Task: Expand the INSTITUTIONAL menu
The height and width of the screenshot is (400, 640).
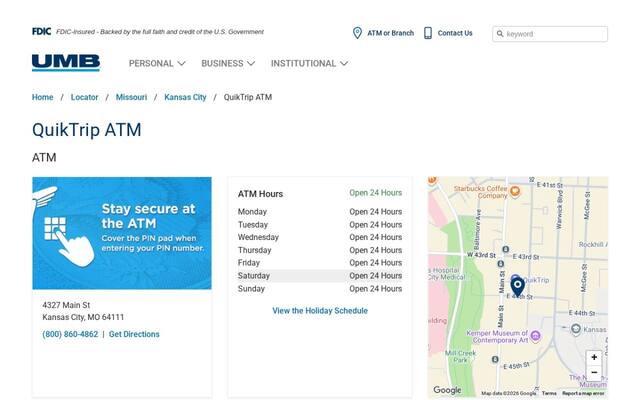Action: [x=309, y=63]
